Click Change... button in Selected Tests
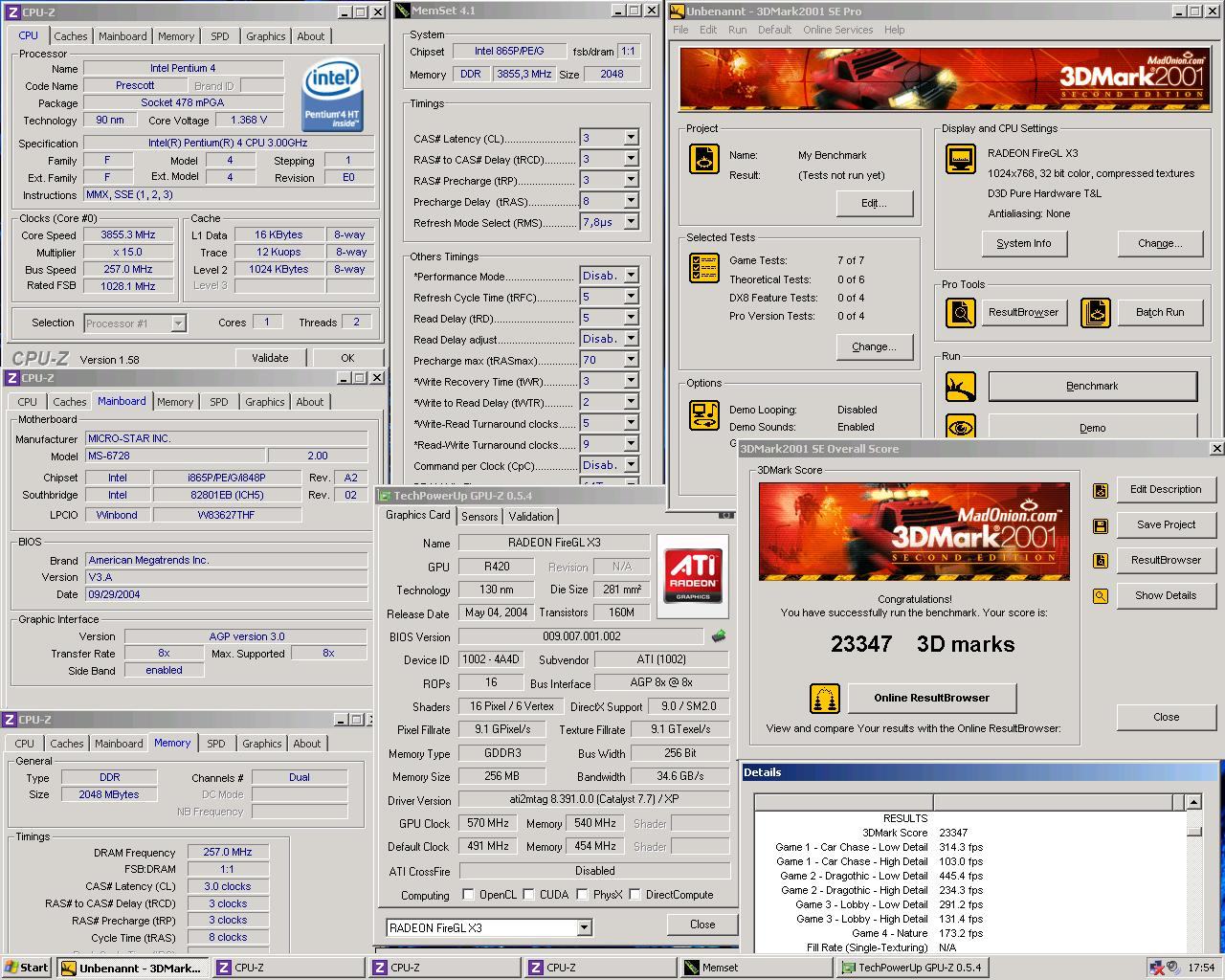This screenshot has width=1225, height=980. pos(874,346)
